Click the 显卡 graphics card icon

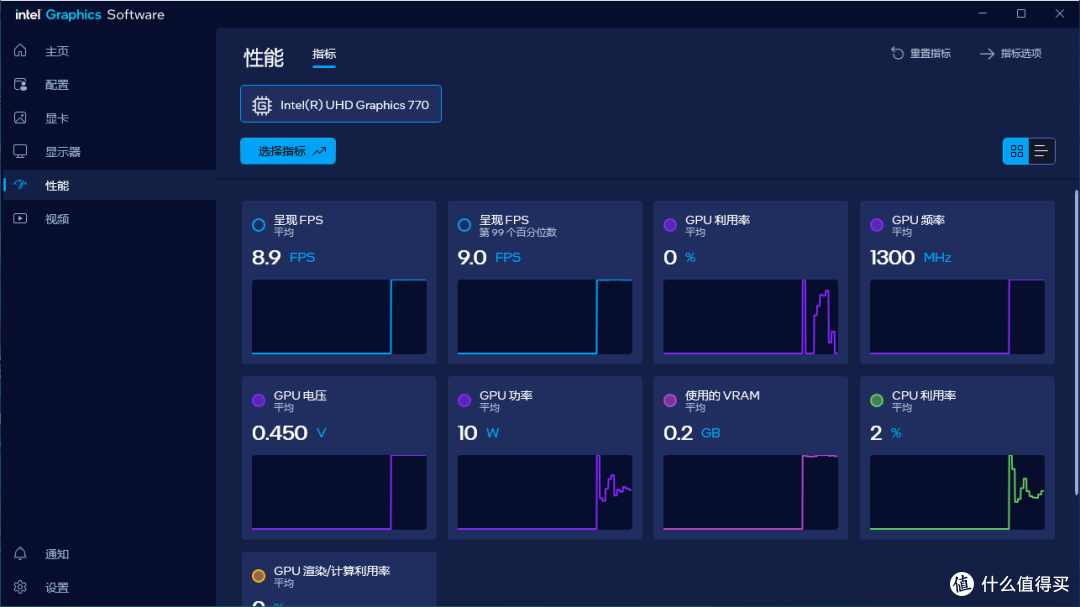click(x=20, y=118)
